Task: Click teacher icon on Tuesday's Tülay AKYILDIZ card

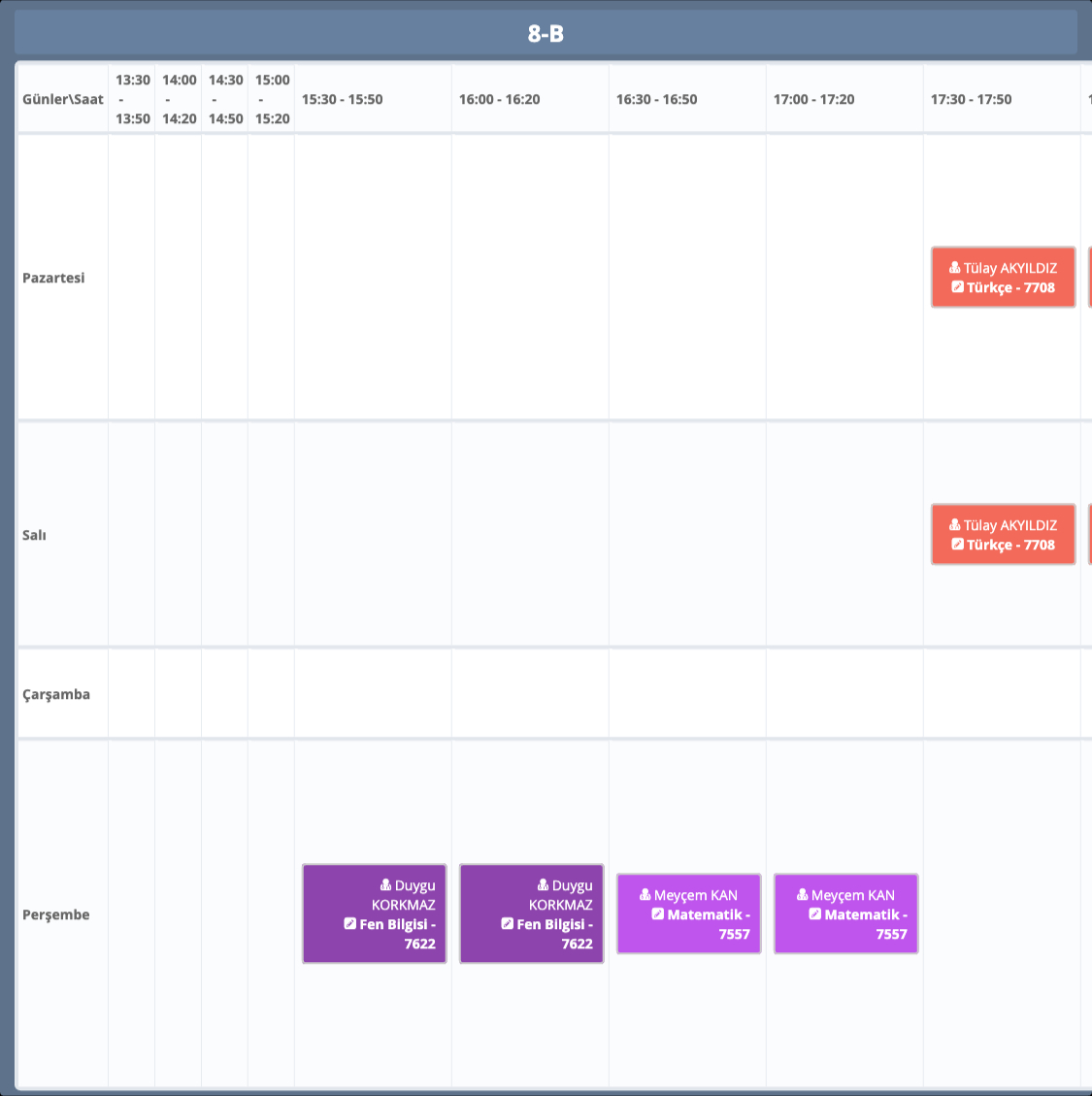Action: click(x=955, y=525)
